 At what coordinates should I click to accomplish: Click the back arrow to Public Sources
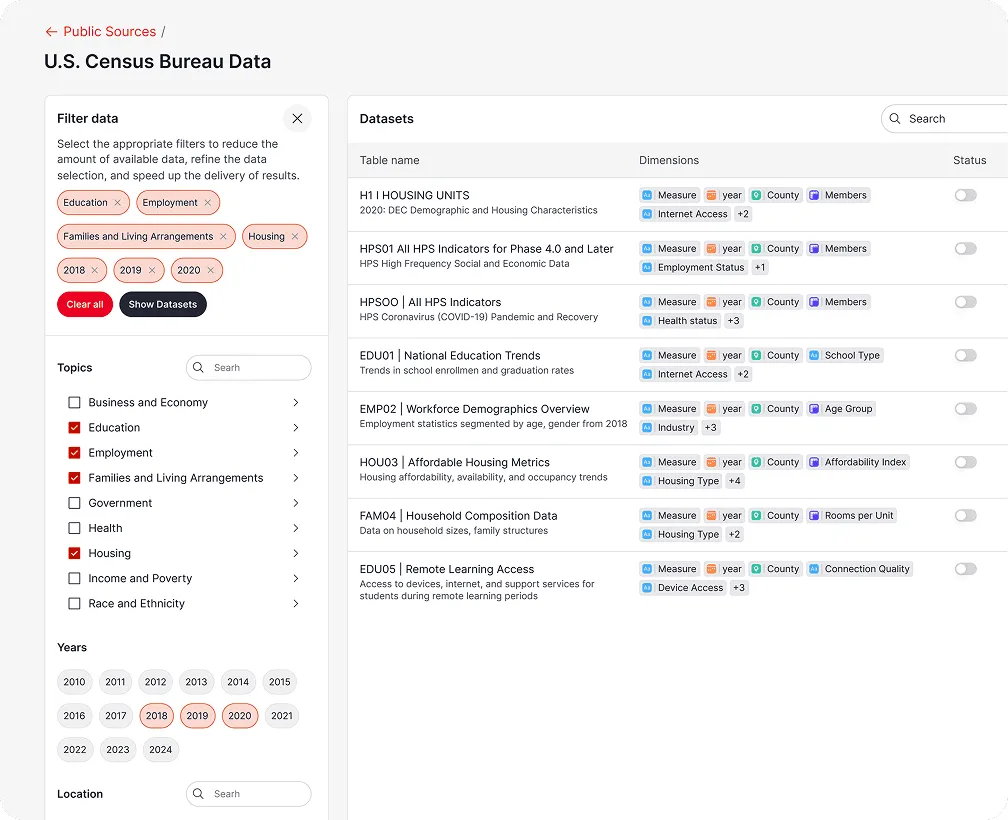coord(51,31)
